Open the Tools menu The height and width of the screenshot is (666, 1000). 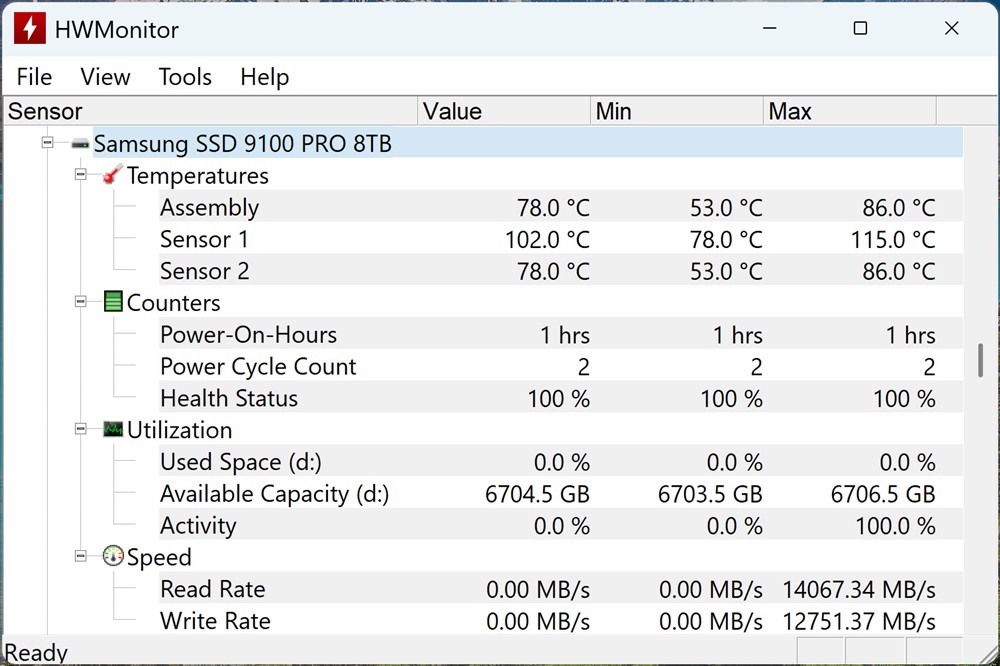tap(184, 77)
